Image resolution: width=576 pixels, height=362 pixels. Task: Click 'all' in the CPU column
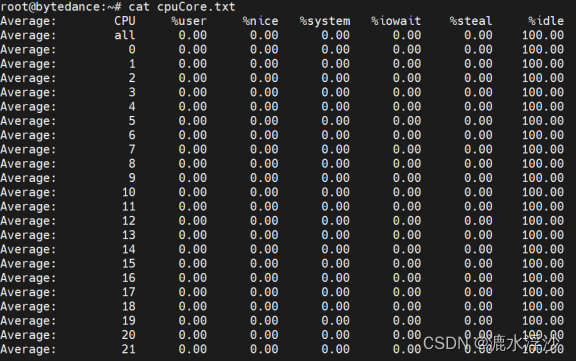coord(125,35)
